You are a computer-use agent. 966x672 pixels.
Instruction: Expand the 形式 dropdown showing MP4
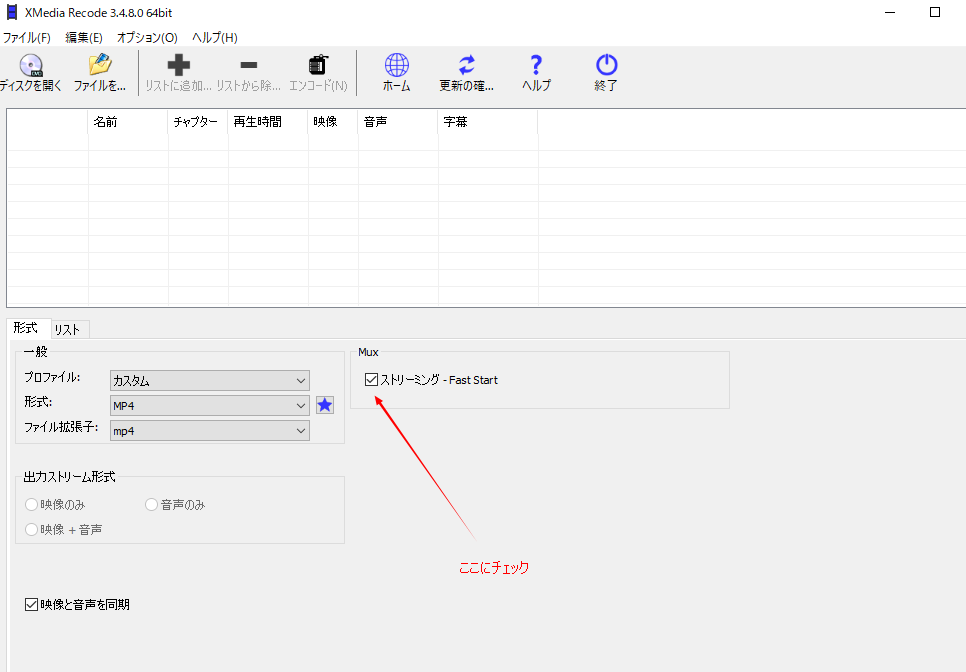(210, 405)
